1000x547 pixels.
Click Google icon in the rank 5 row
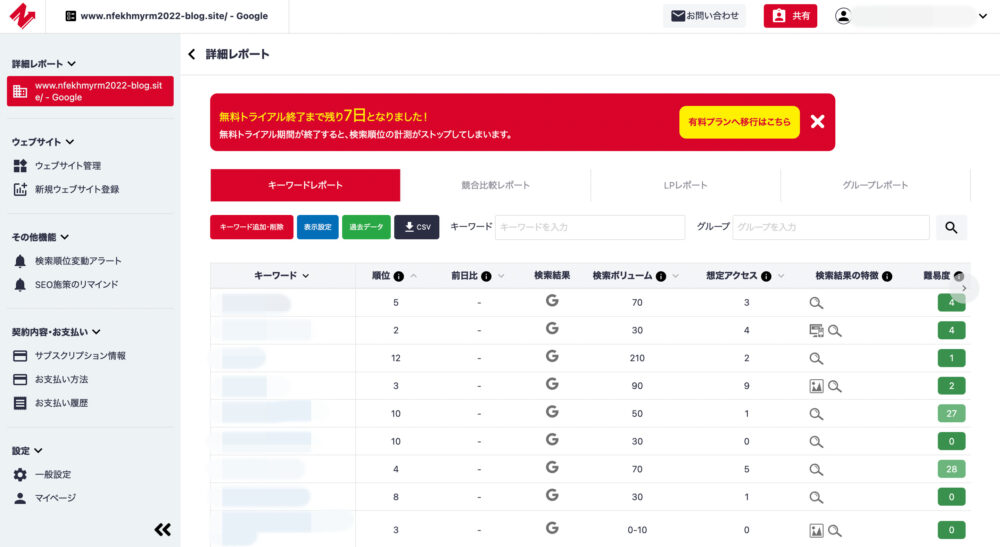[552, 300]
